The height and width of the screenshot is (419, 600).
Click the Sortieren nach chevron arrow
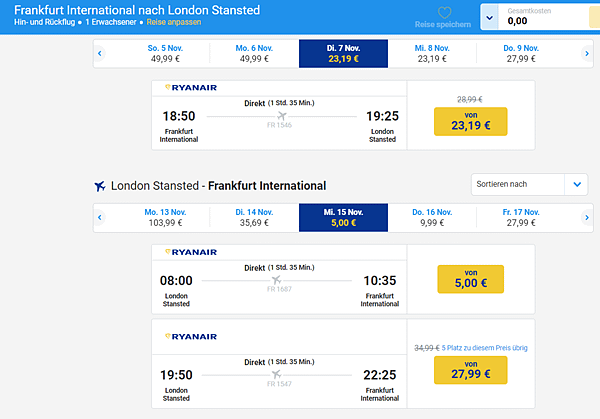tap(577, 184)
